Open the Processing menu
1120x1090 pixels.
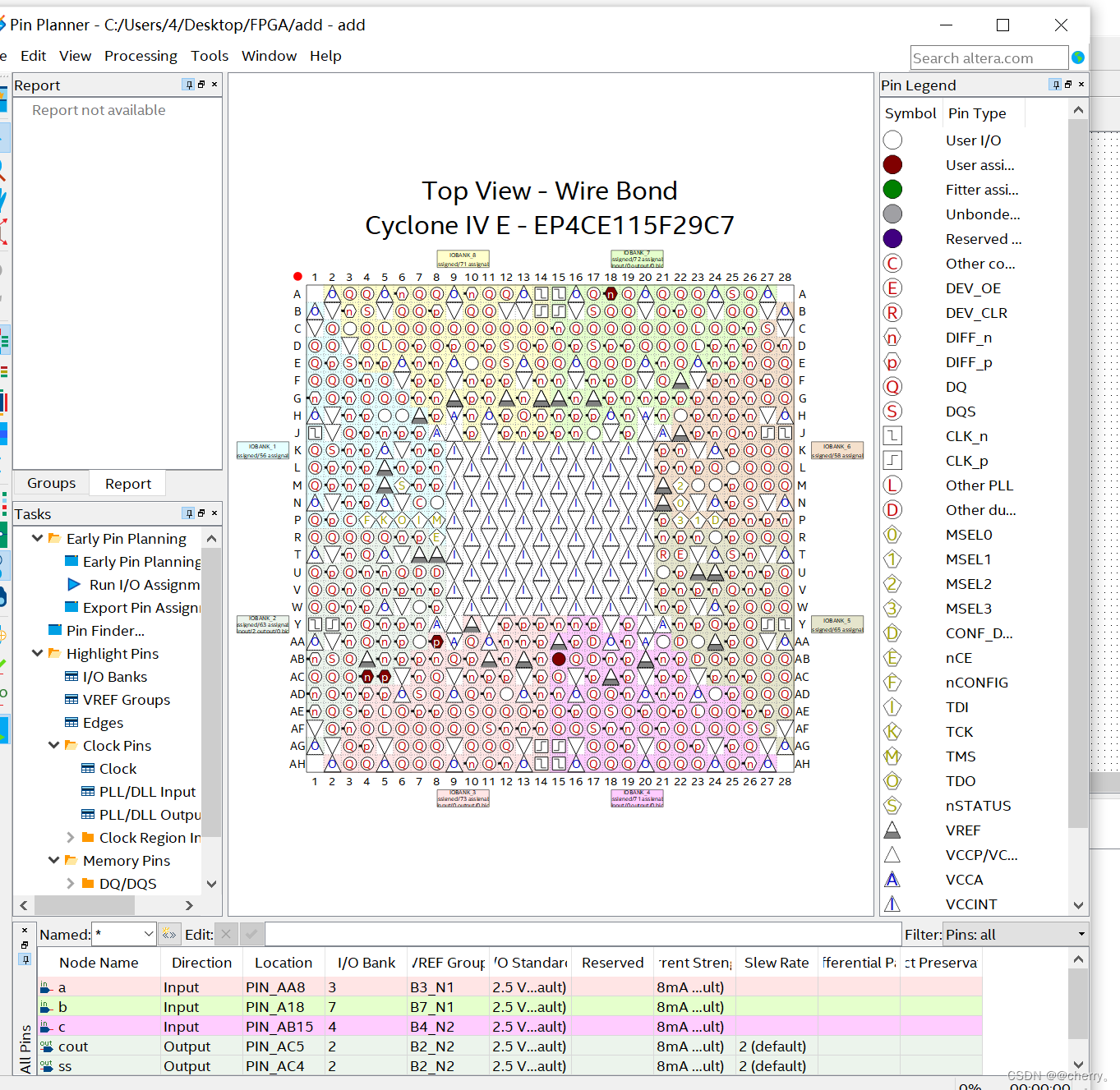[x=141, y=56]
